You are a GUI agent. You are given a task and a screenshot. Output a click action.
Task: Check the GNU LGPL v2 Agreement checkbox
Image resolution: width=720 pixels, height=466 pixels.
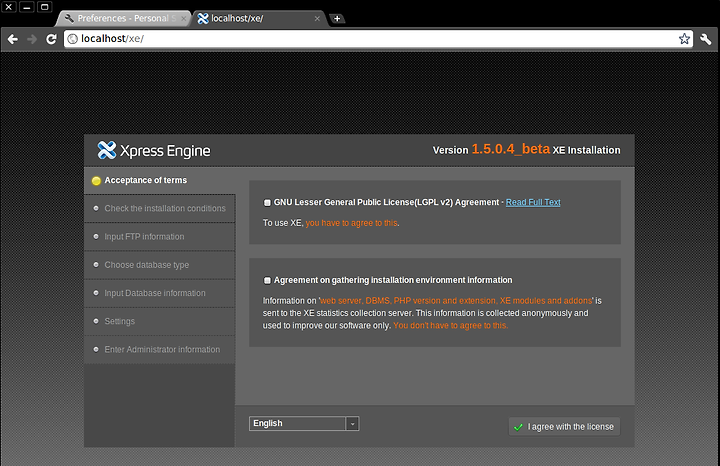tap(267, 202)
